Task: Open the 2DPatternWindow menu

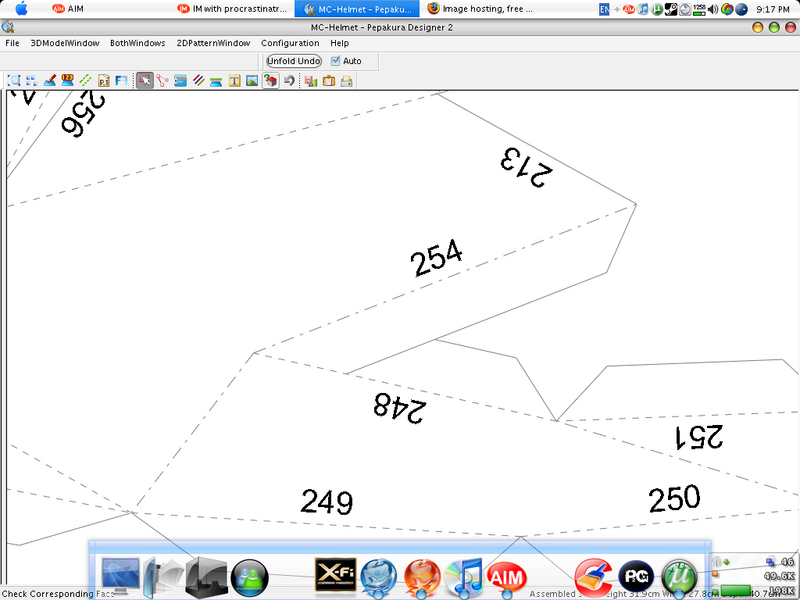Action: [x=213, y=43]
